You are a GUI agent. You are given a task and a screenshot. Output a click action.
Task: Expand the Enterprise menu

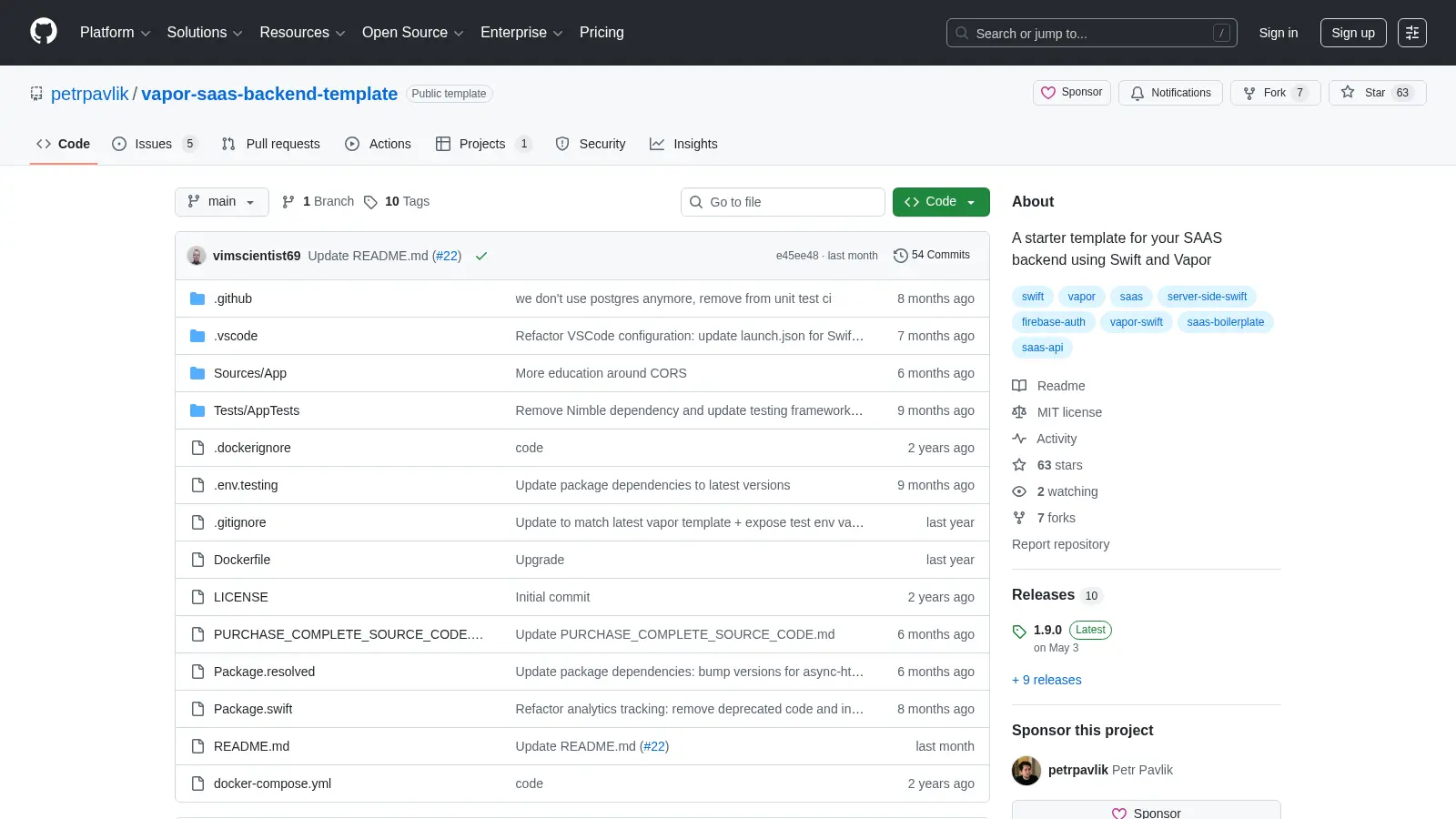click(521, 33)
